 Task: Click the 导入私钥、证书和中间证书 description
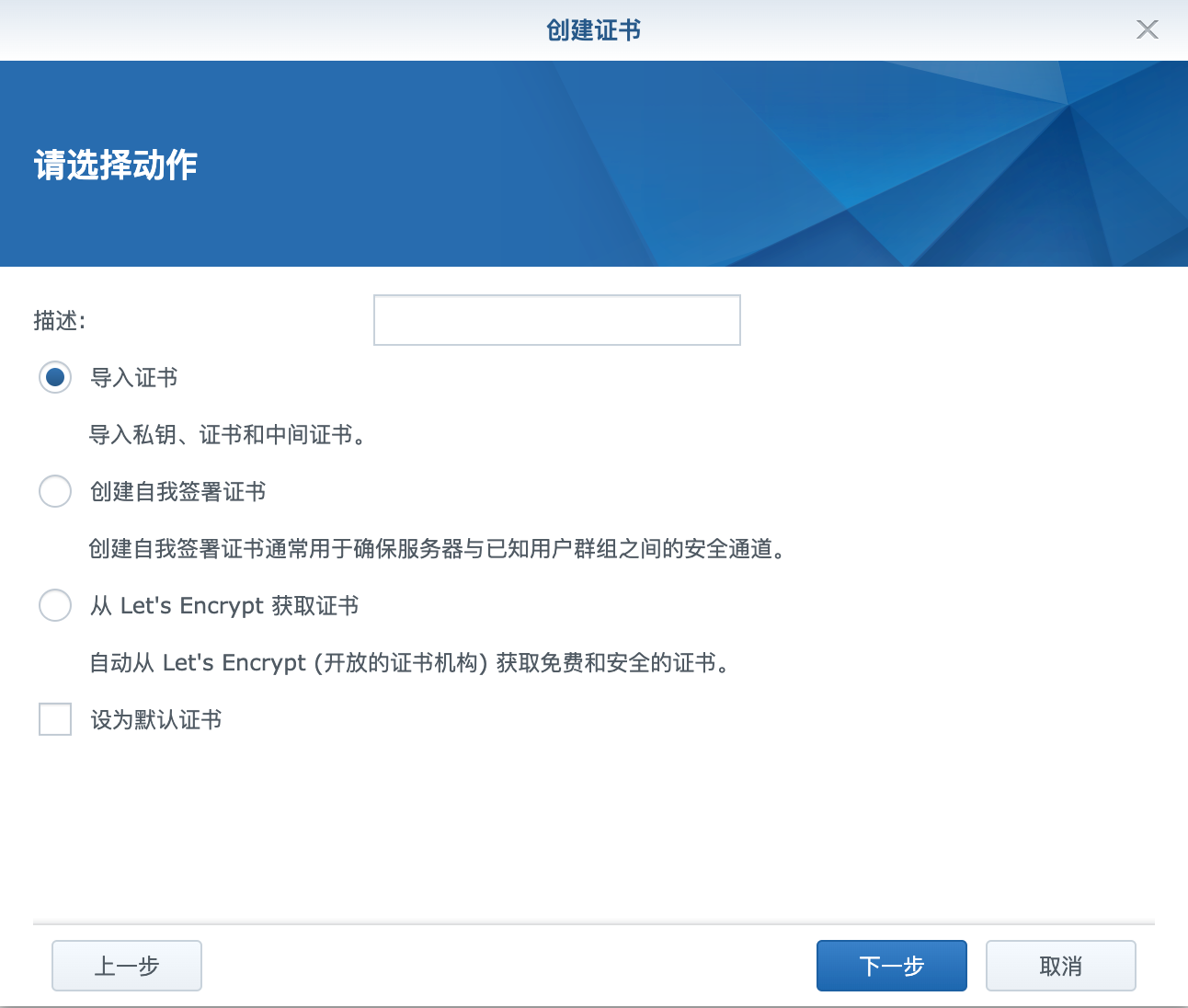click(x=227, y=435)
